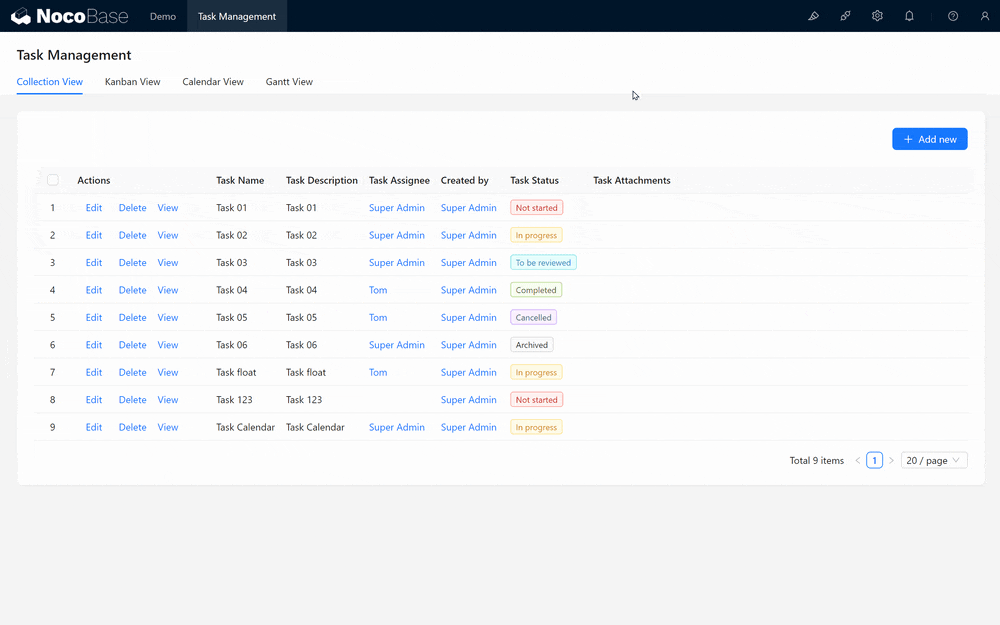Click the Archived status tag
The height and width of the screenshot is (625, 1000).
[x=531, y=345]
